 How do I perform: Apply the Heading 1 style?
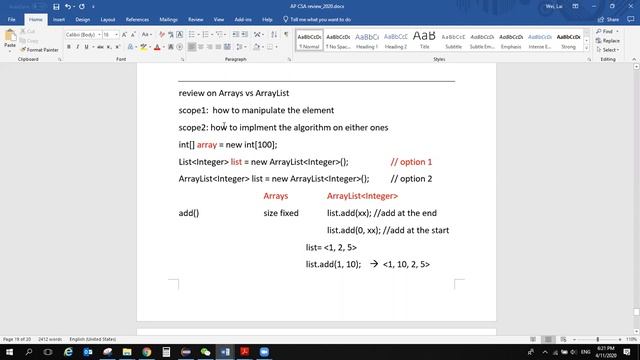tap(367, 40)
